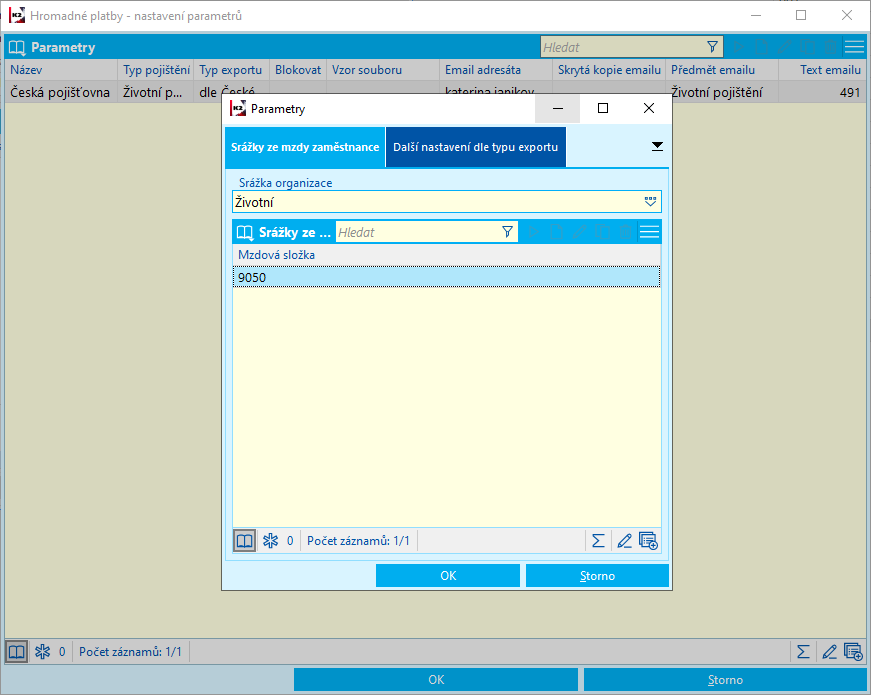Click copy record icon in Srážky ze toolbar

pyautogui.click(x=602, y=232)
